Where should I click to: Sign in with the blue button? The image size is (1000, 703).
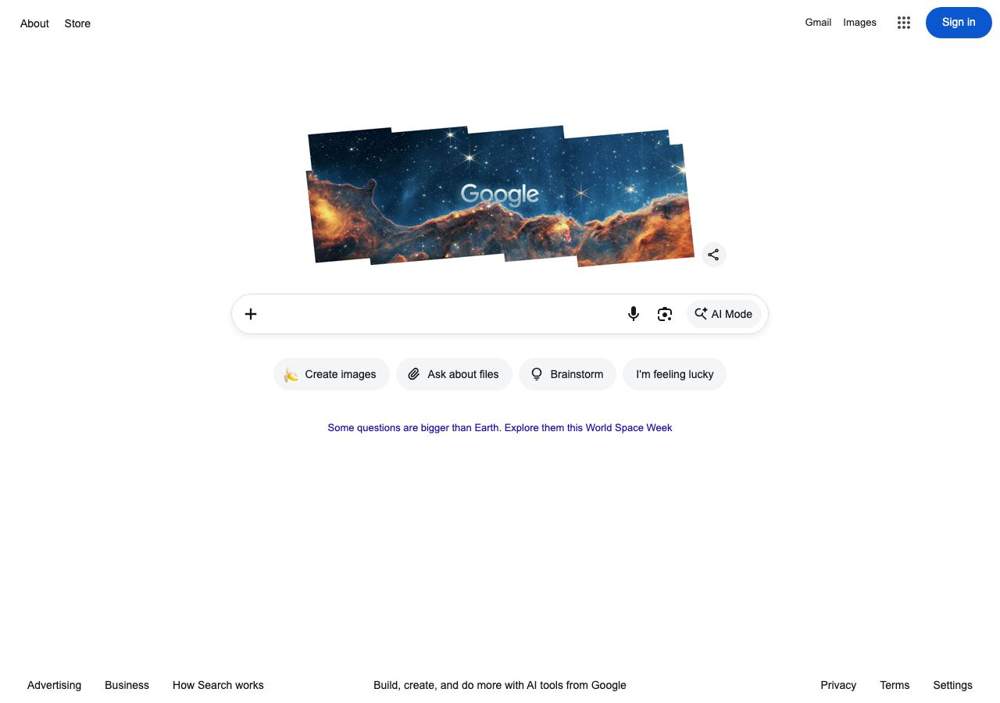(958, 22)
